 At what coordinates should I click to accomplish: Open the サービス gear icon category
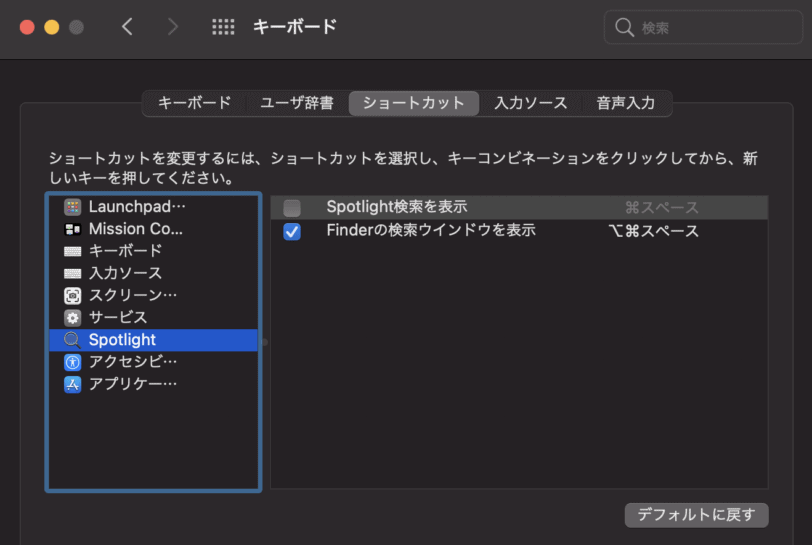point(72,318)
